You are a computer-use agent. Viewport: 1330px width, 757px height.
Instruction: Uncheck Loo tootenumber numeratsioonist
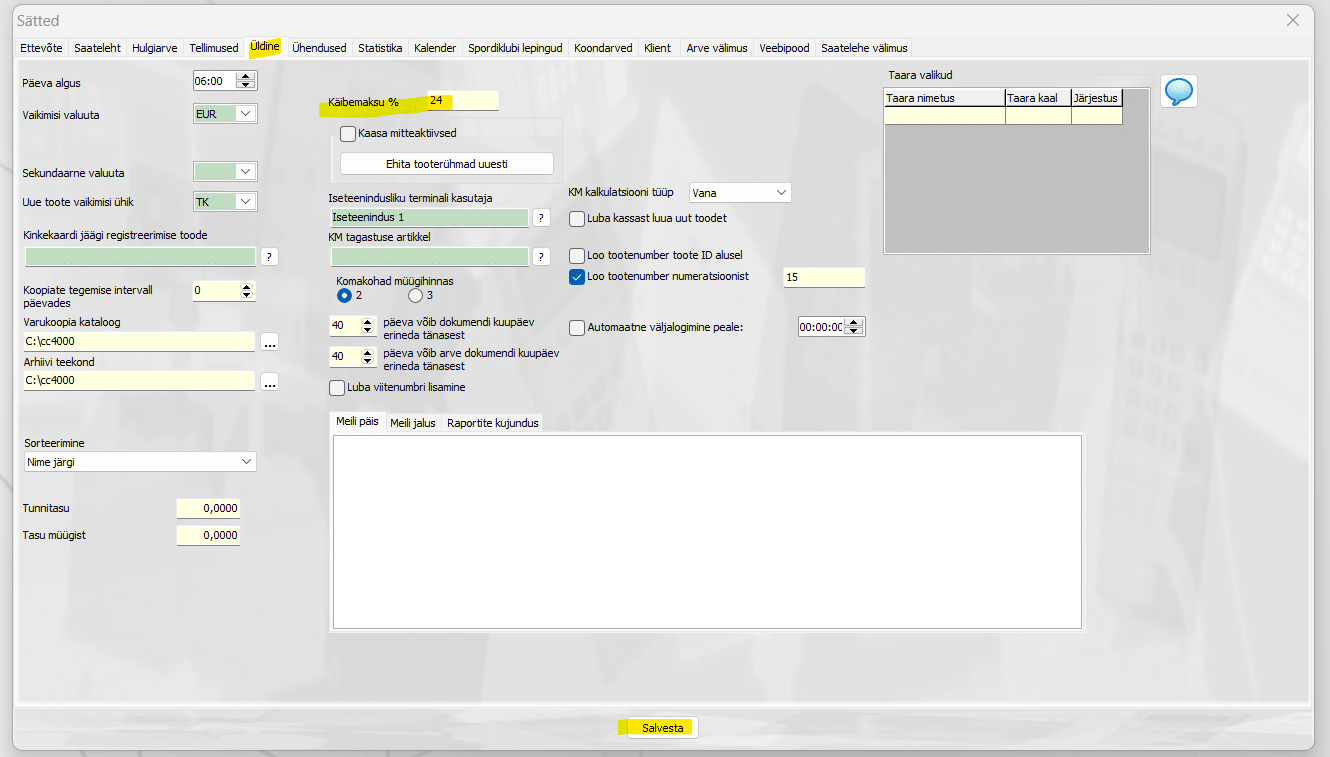coord(577,277)
